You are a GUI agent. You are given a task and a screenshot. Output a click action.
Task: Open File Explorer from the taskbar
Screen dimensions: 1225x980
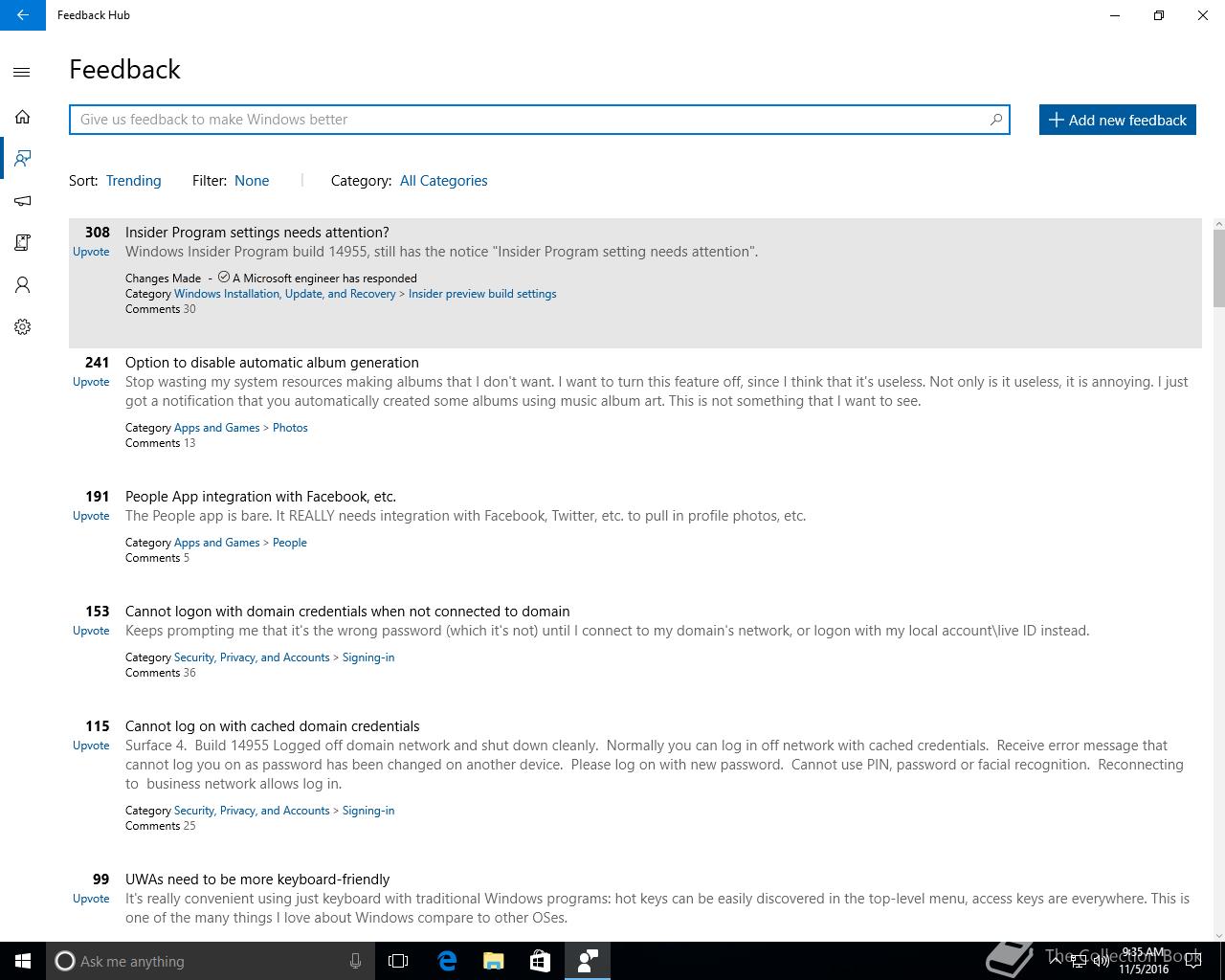click(493, 961)
